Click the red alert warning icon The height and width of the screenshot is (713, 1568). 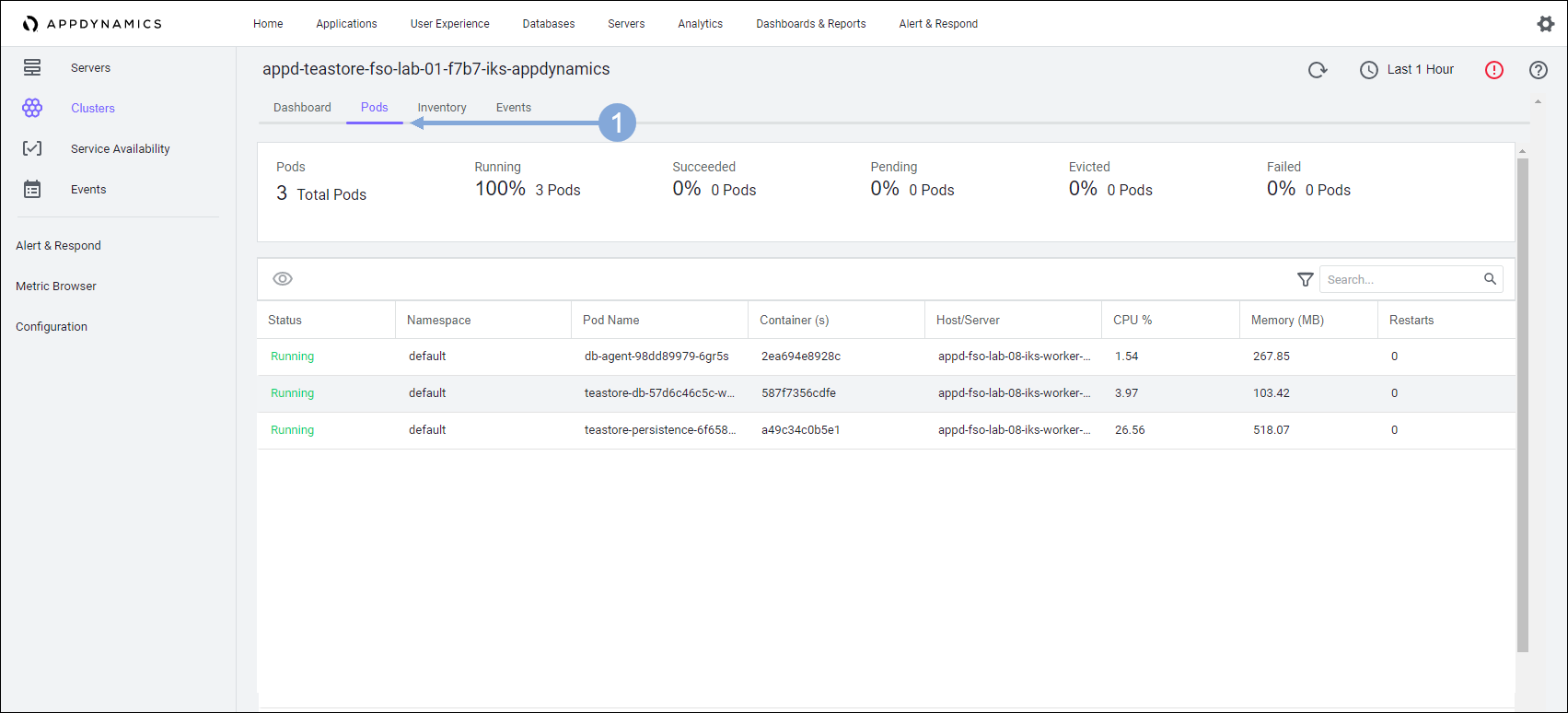(1493, 70)
